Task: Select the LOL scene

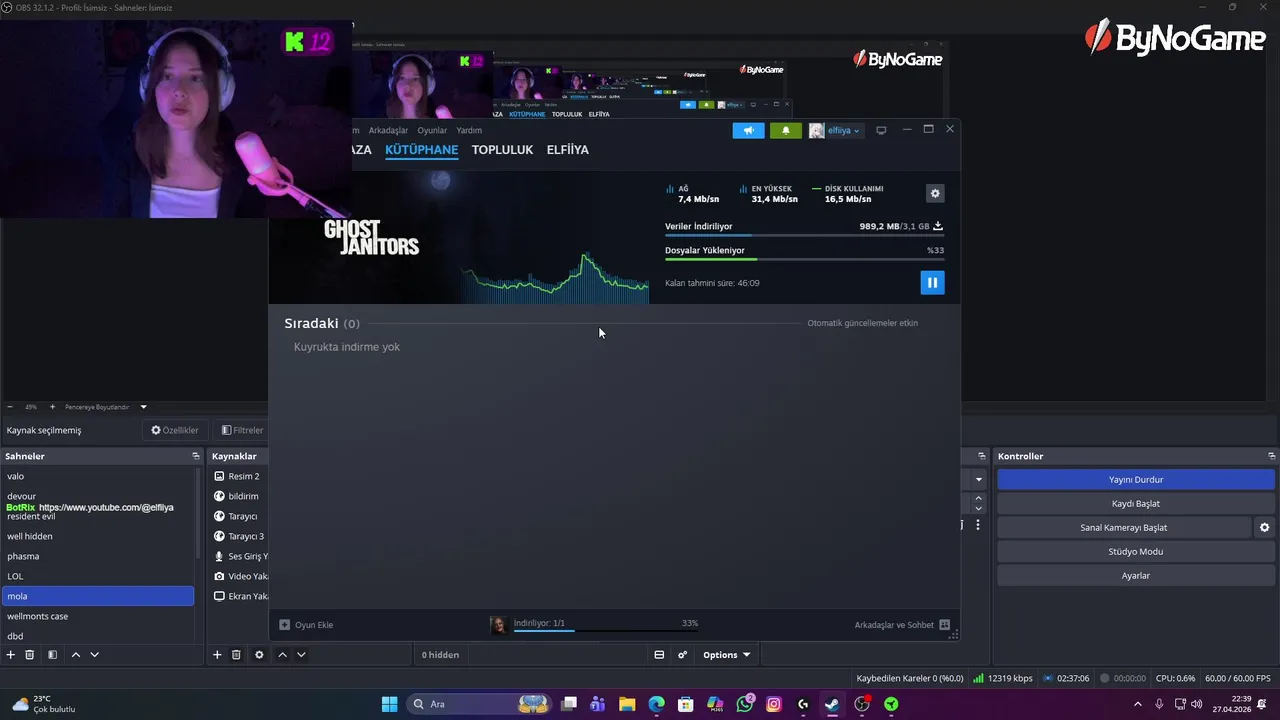Action: 98,576
